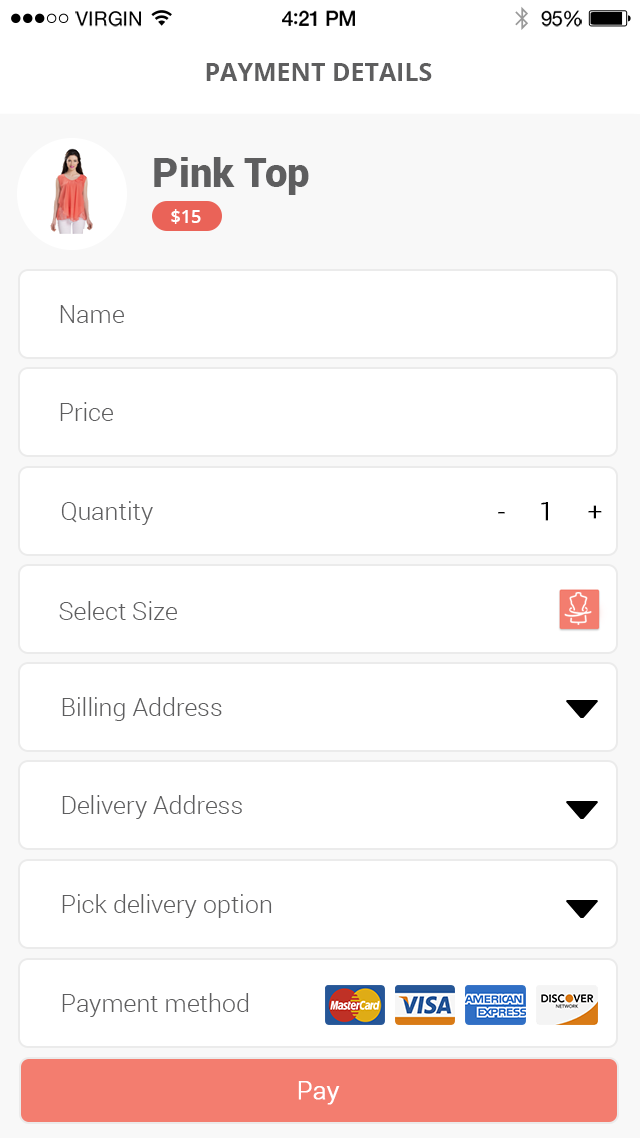
Task: Open the size guide mannequin icon
Action: tap(579, 609)
